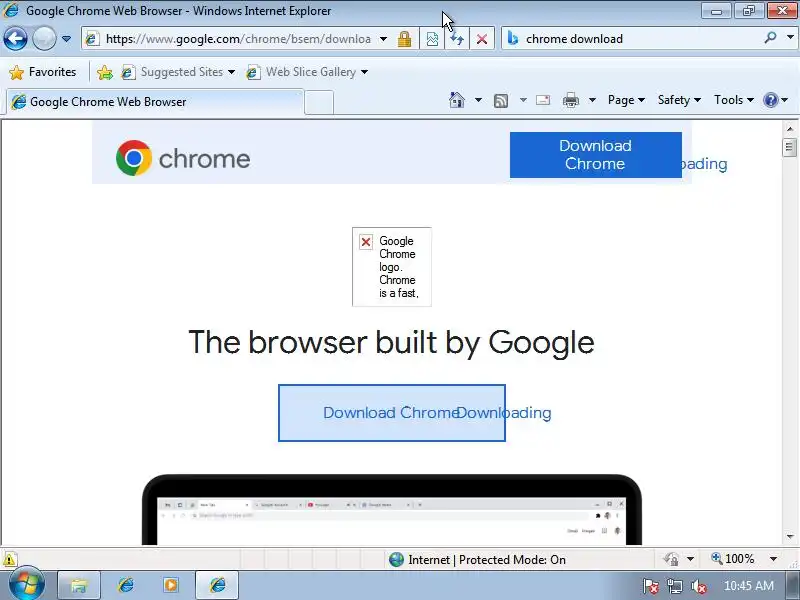Click the scrollbar down arrow
800x600 pixels.
click(790, 537)
